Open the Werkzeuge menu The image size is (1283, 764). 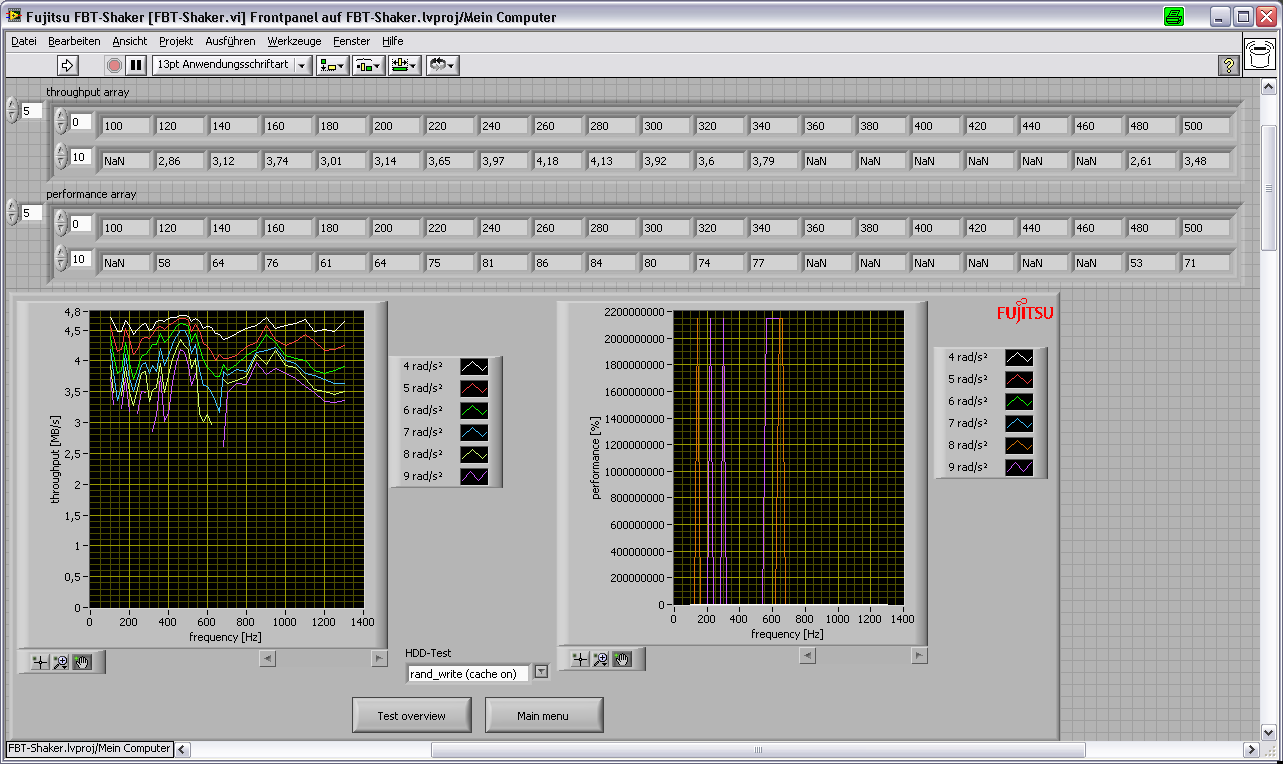point(294,41)
